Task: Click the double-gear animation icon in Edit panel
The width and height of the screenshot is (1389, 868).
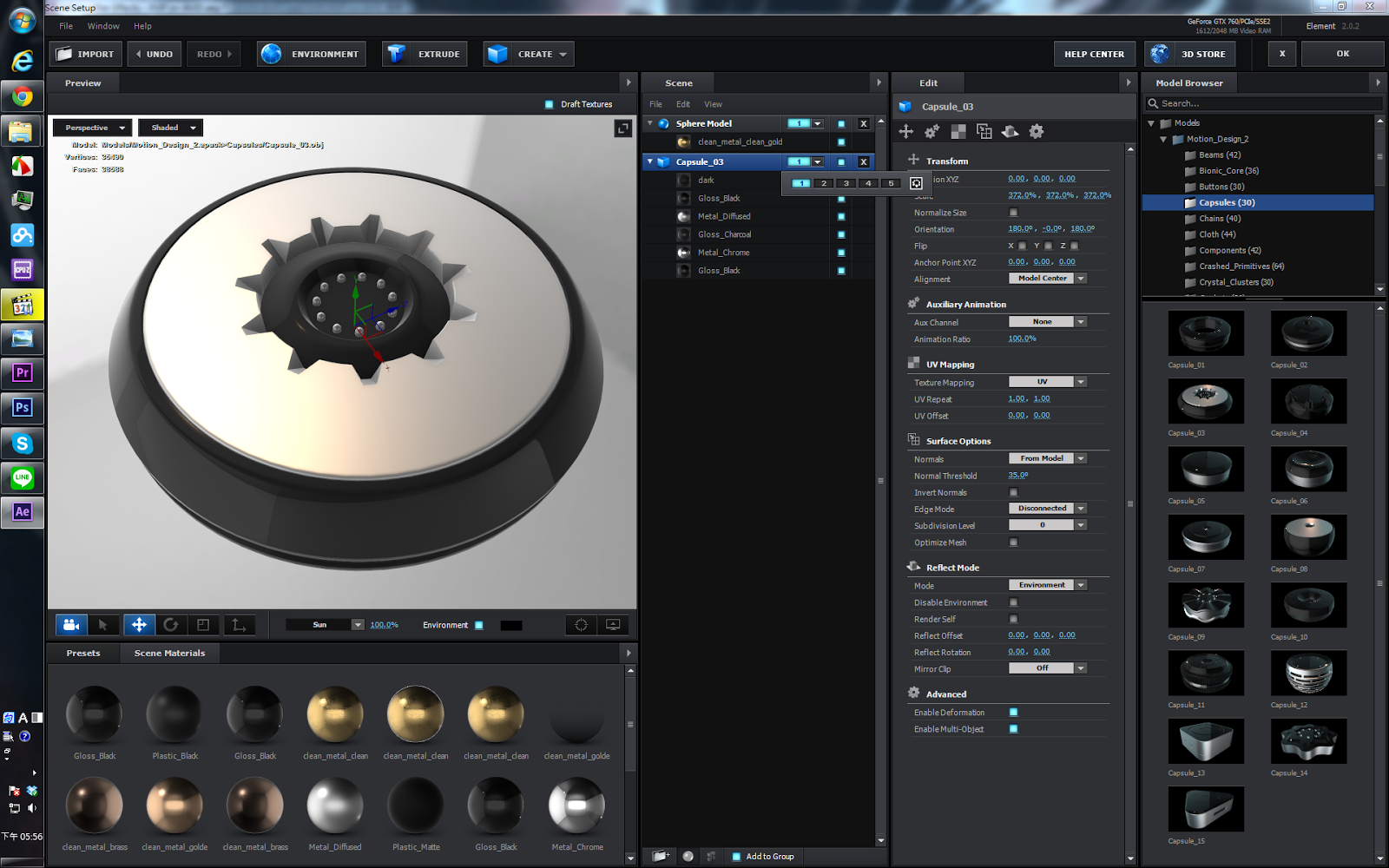Action: 932,131
